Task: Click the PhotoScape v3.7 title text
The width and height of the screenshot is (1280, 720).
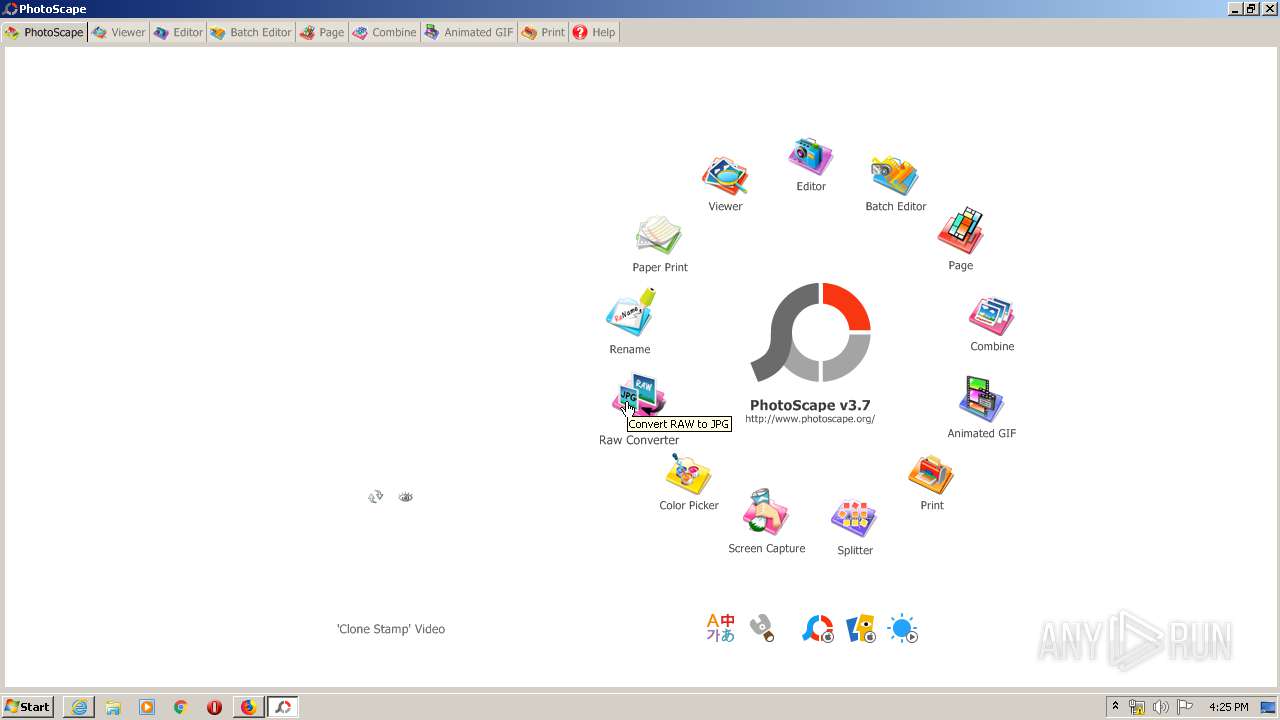Action: click(810, 405)
